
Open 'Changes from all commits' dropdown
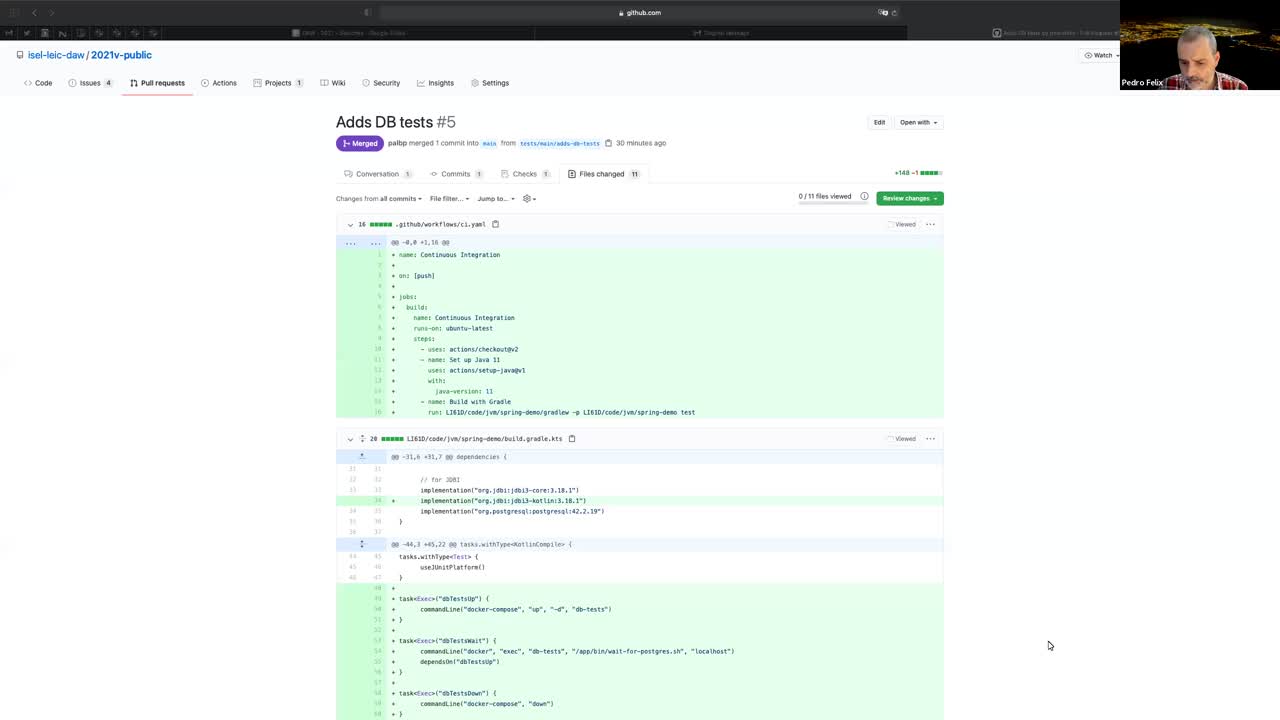point(379,198)
